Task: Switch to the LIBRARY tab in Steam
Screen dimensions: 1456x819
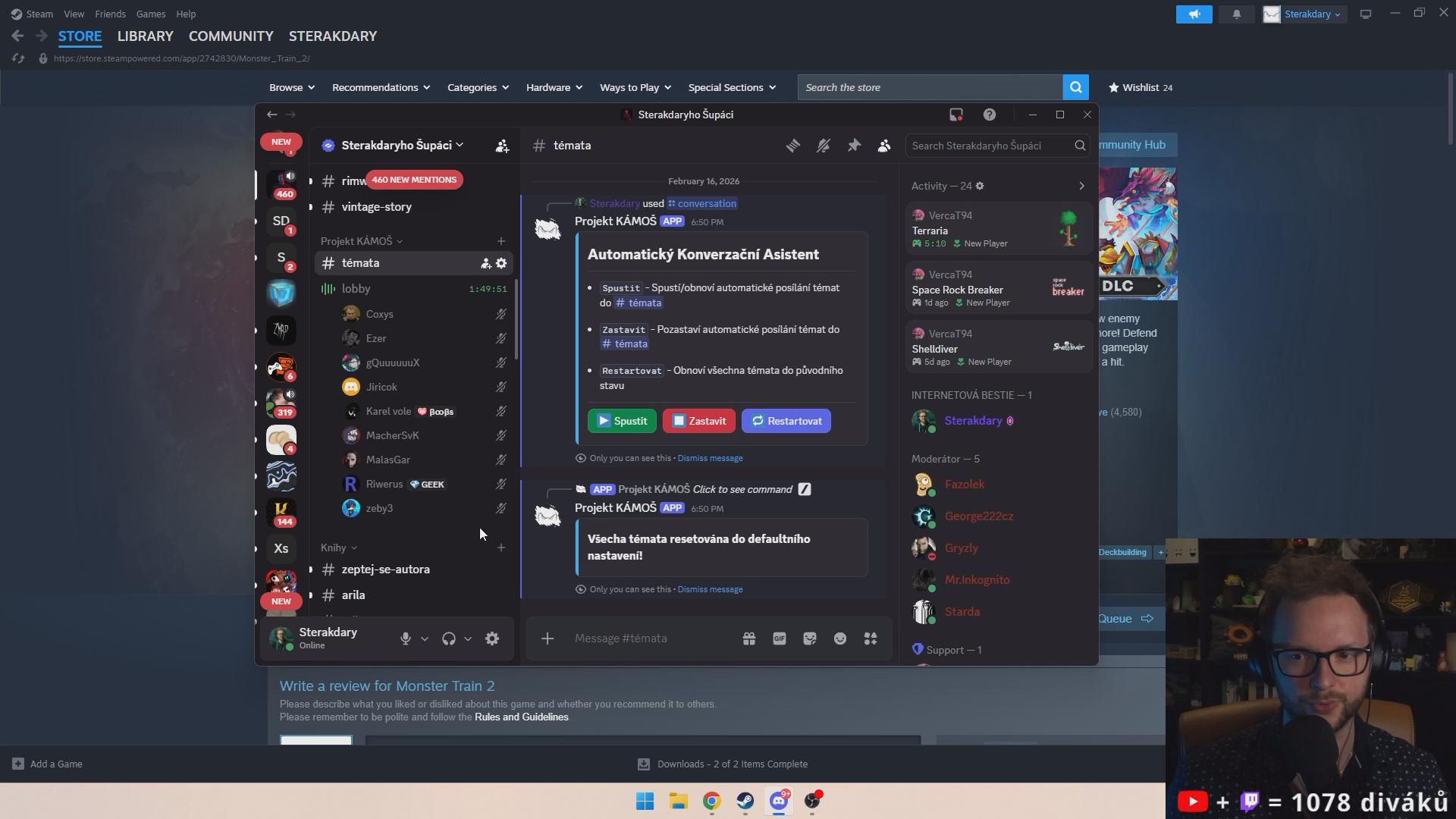Action: (145, 36)
